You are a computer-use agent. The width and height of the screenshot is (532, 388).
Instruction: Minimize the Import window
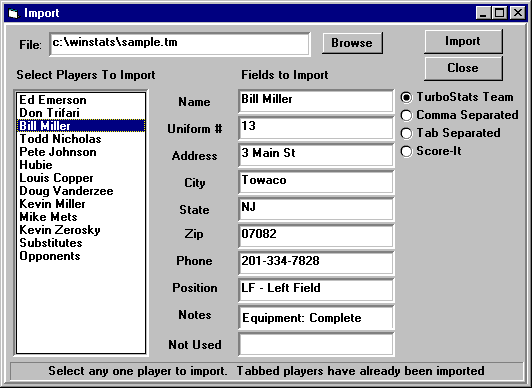point(483,13)
